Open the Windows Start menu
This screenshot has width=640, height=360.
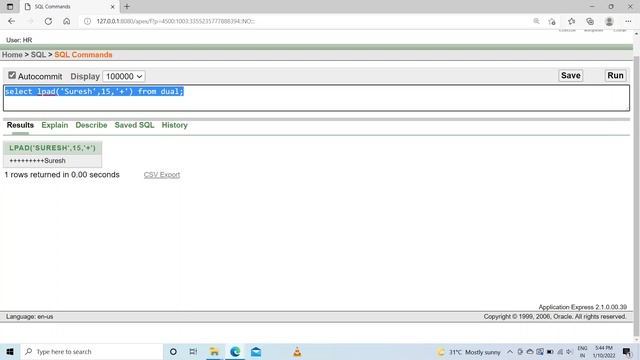[x=10, y=351]
